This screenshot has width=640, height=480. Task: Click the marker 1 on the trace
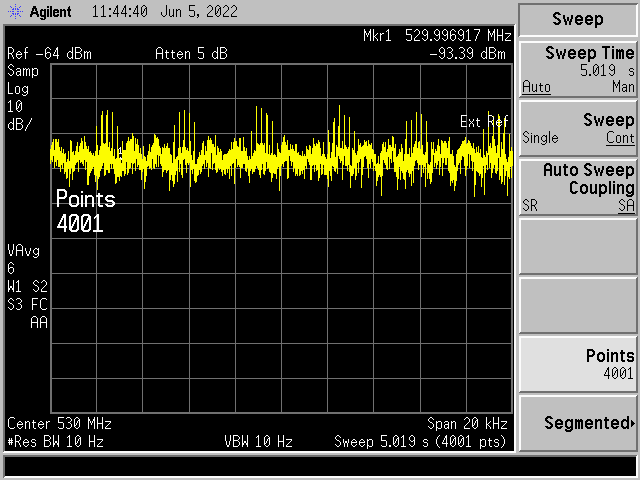pyautogui.click(x=120, y=153)
